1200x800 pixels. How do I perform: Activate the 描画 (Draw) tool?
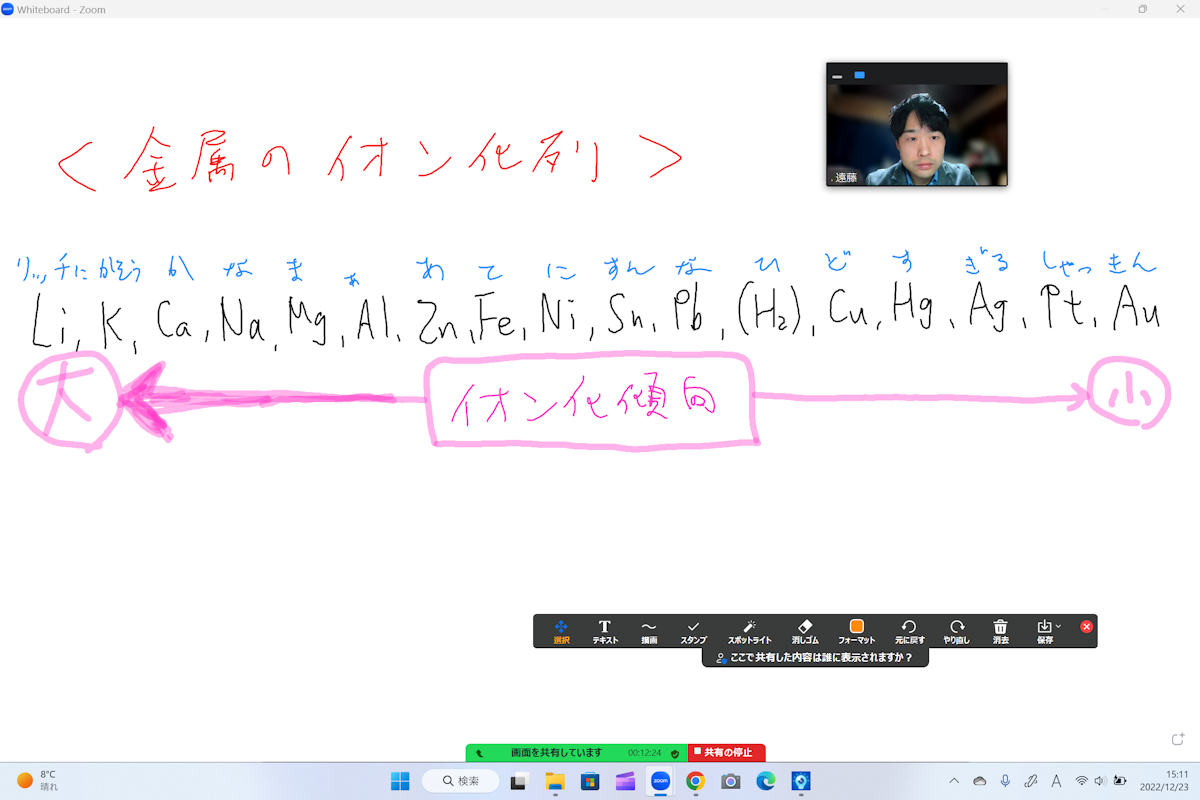coord(649,630)
